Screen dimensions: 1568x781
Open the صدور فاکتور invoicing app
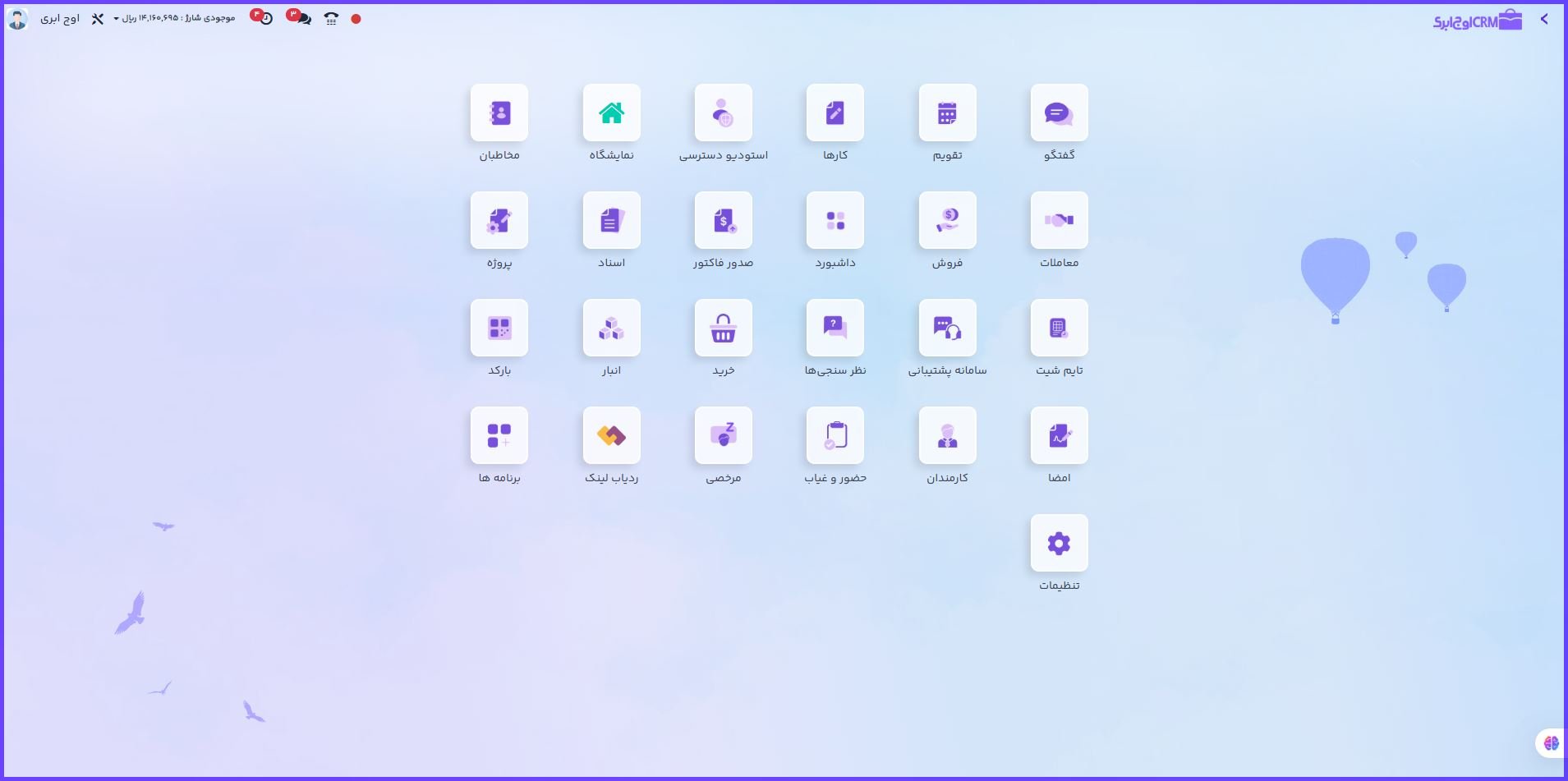tap(723, 221)
